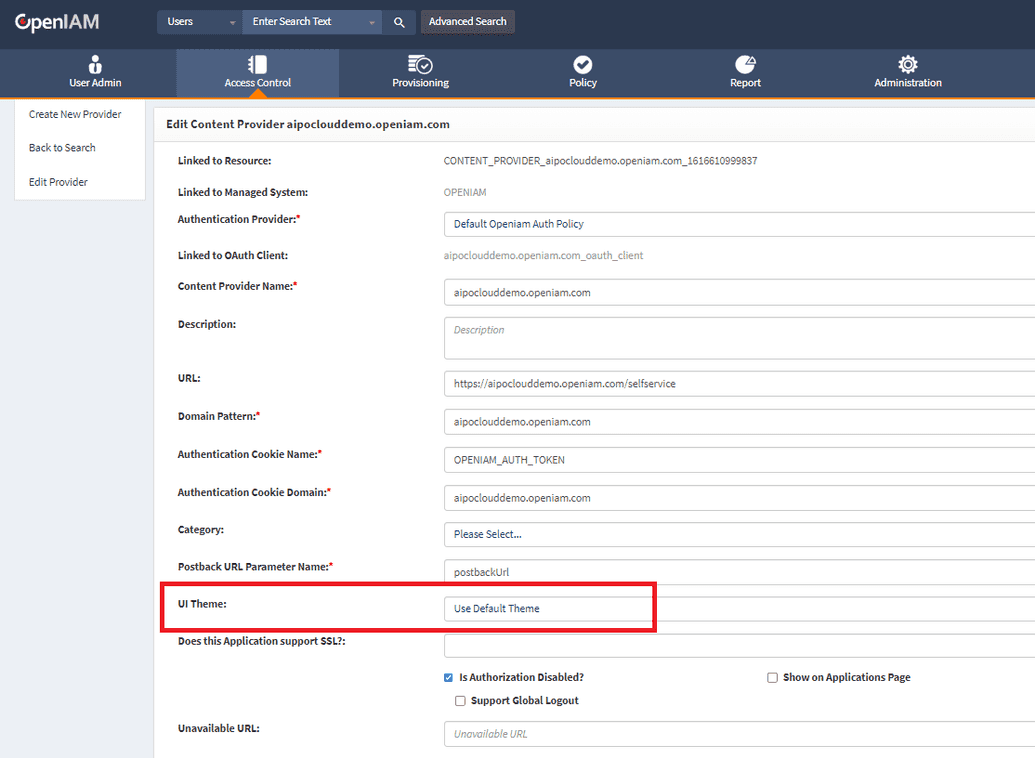Uncheck Is Authorization Disabled checkbox

pos(448,678)
